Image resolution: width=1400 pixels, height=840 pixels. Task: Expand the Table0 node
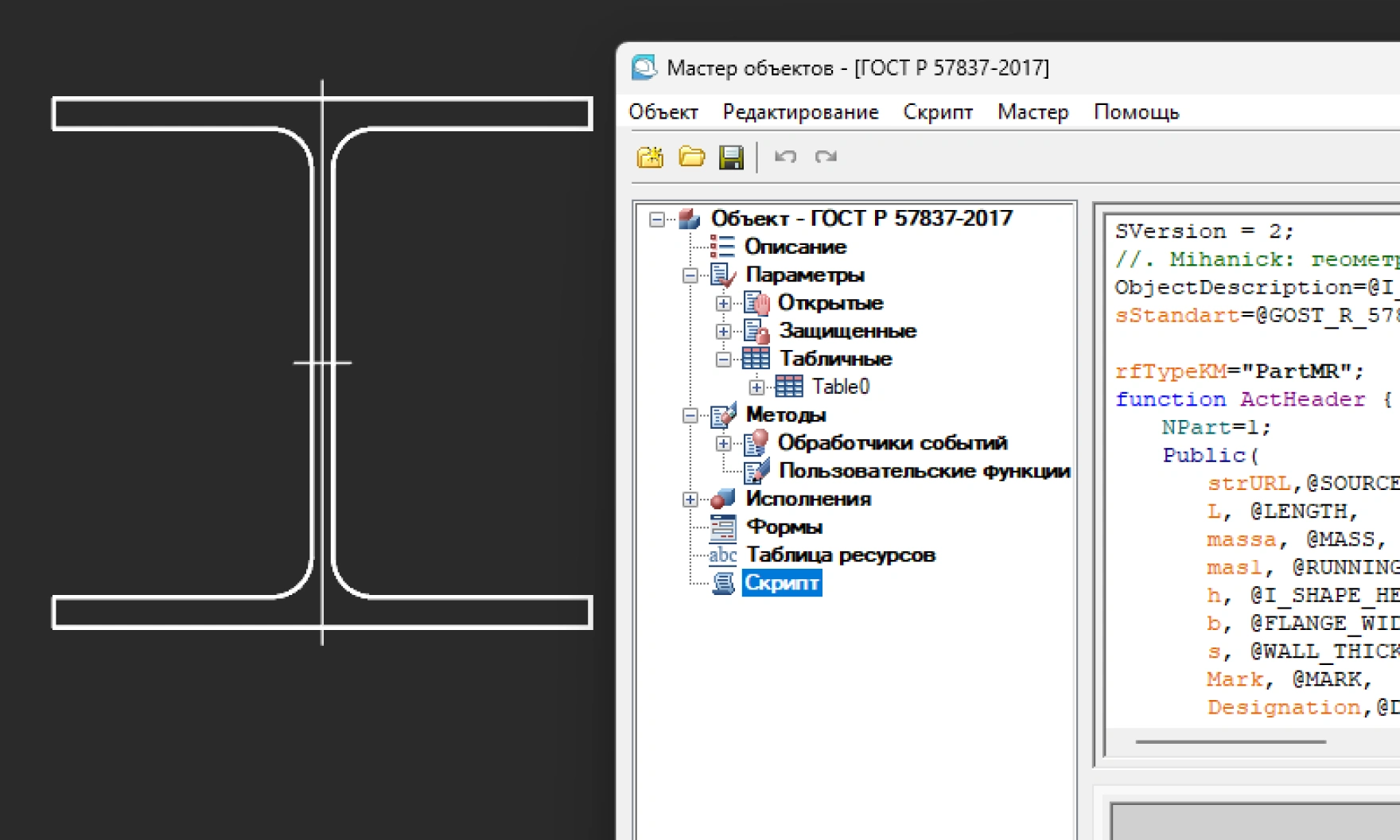[756, 387]
